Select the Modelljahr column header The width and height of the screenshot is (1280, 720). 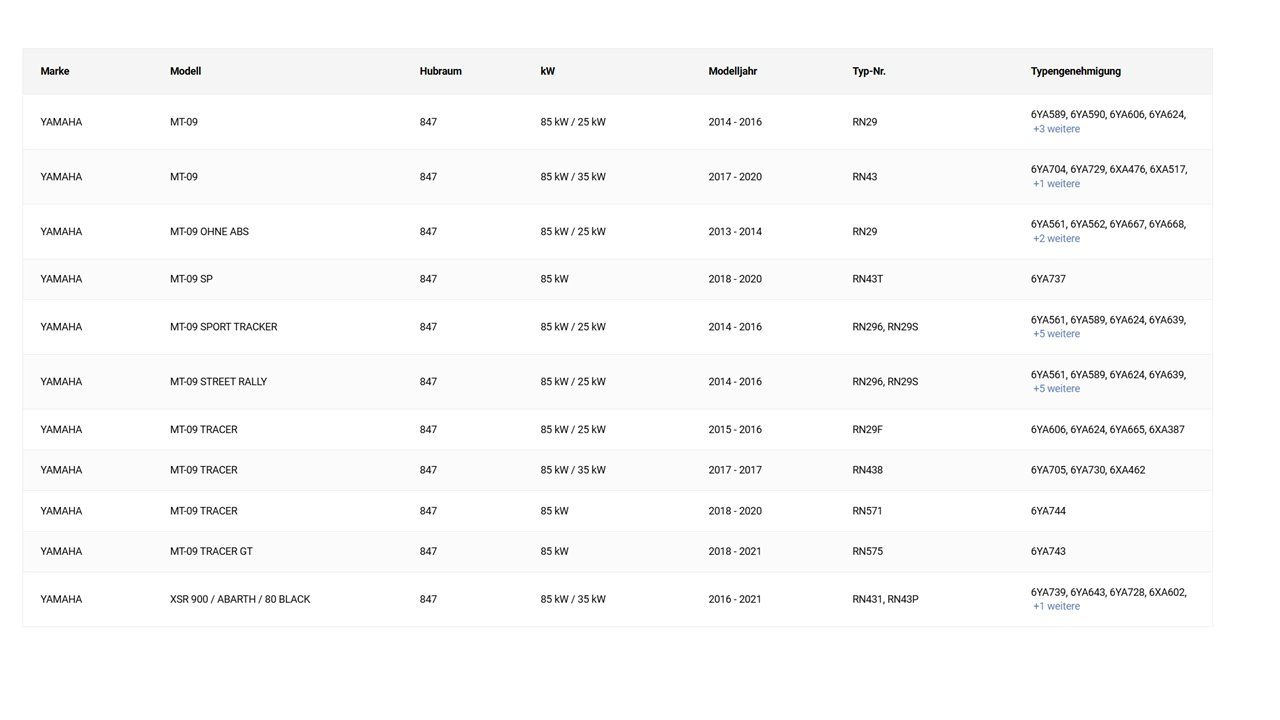[732, 71]
